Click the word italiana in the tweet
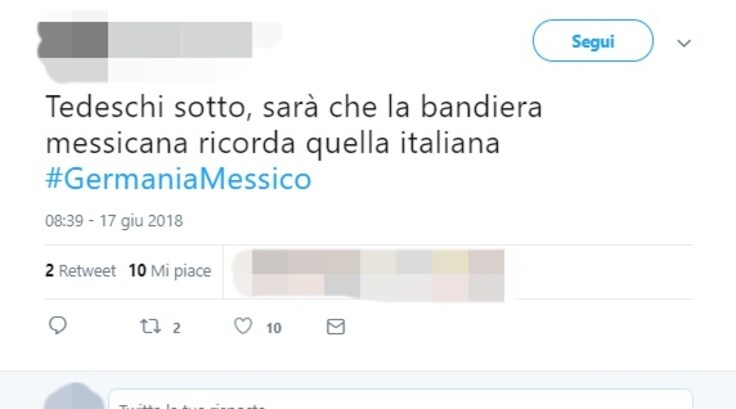 point(450,143)
